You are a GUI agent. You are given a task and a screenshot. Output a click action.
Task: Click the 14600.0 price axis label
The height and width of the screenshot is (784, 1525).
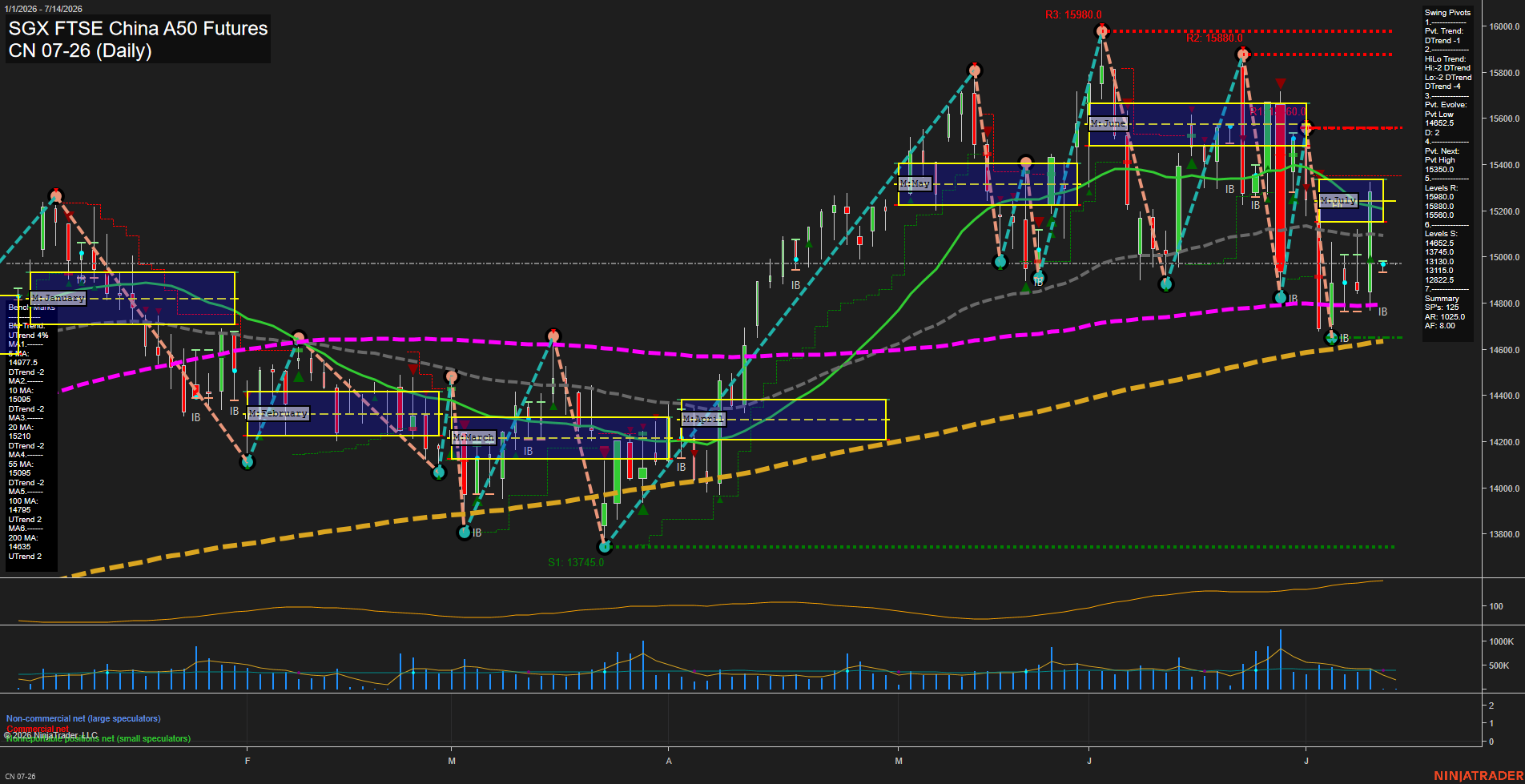pyautogui.click(x=1504, y=350)
